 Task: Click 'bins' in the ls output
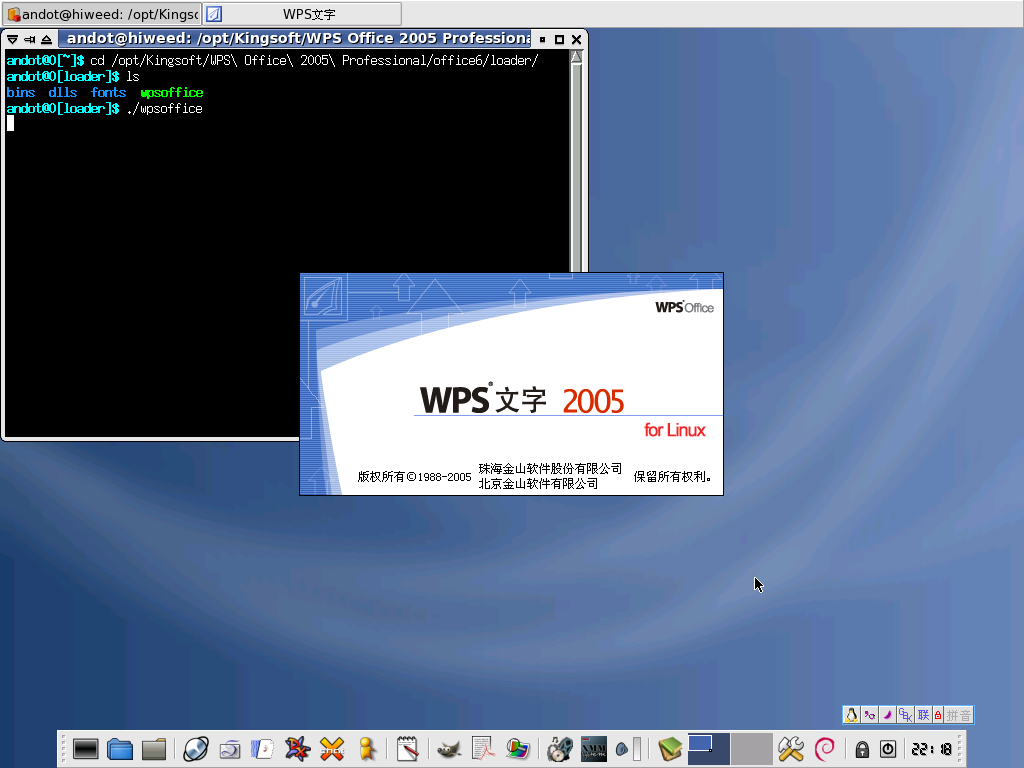pyautogui.click(x=21, y=93)
